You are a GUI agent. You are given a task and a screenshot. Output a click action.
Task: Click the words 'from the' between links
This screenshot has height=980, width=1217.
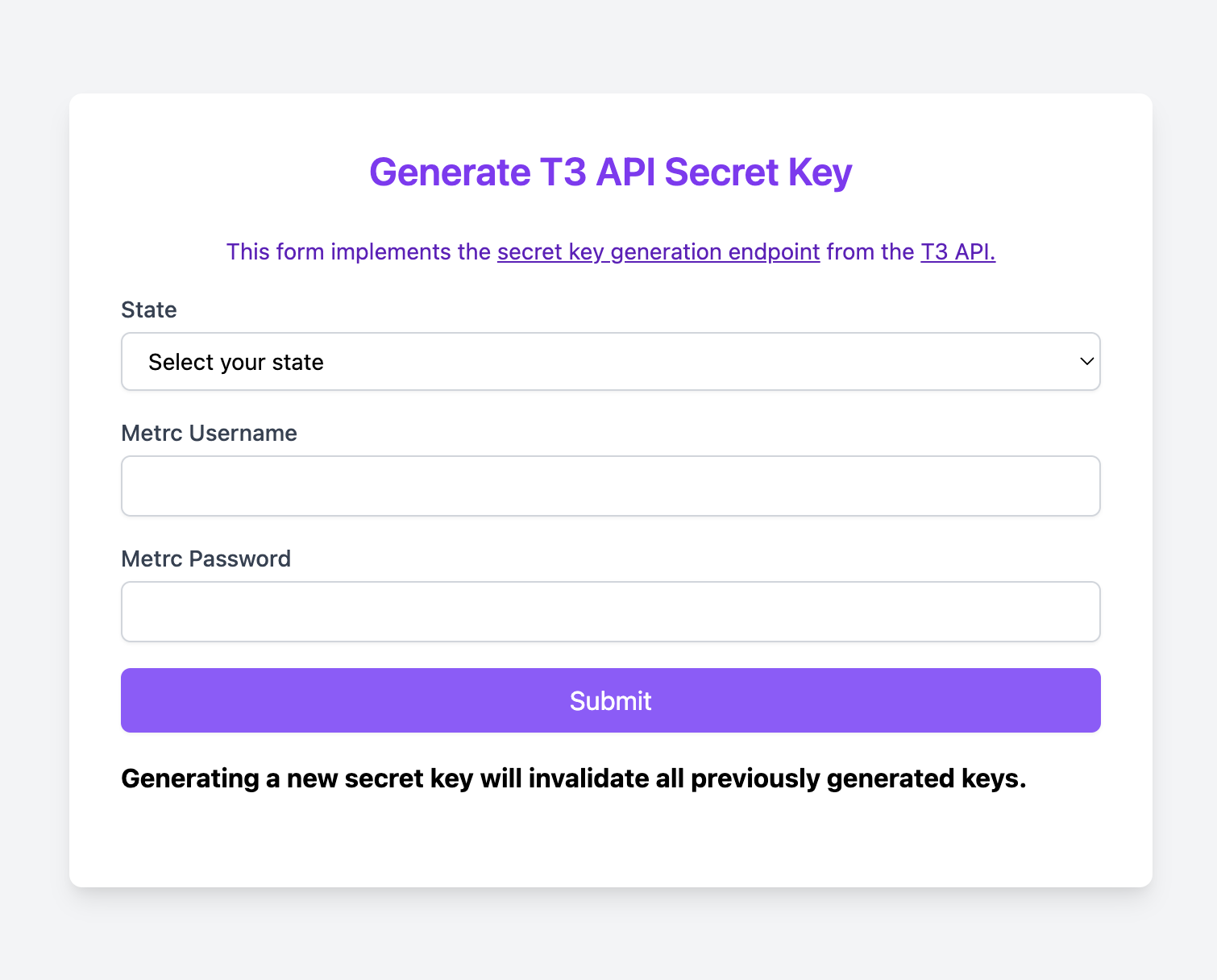pos(870,252)
